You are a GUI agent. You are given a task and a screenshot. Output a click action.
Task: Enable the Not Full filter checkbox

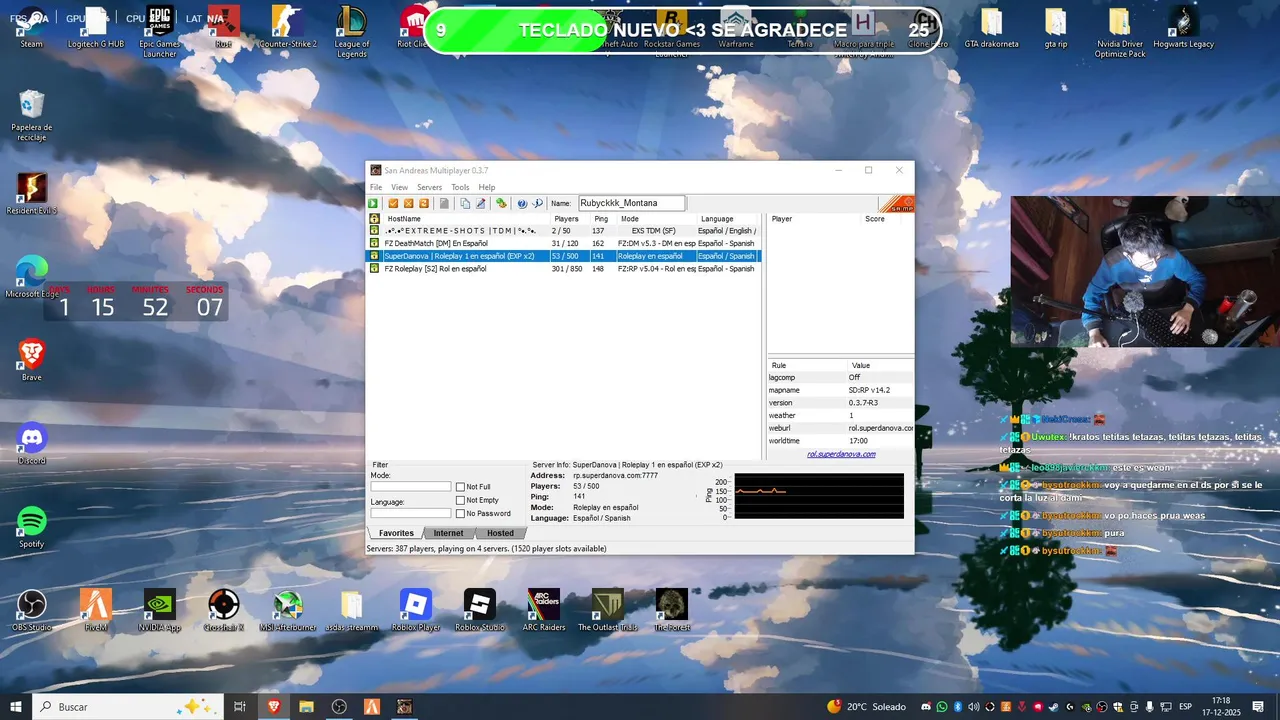tap(460, 487)
